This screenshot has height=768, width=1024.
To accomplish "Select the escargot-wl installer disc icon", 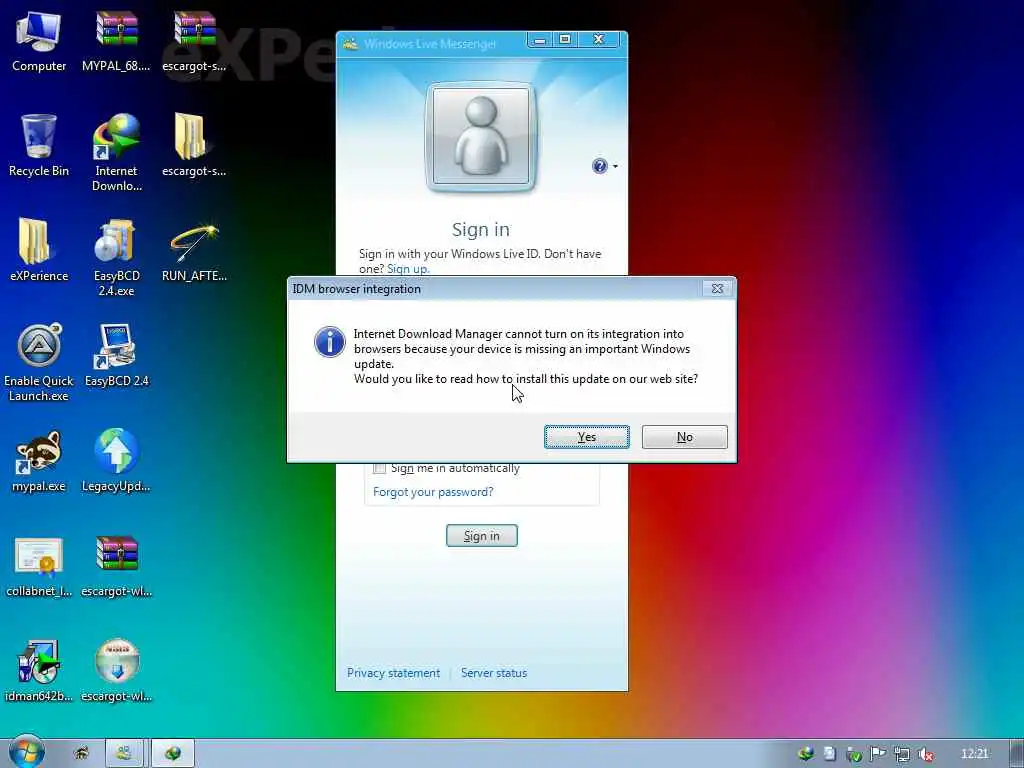I will point(116,671).
